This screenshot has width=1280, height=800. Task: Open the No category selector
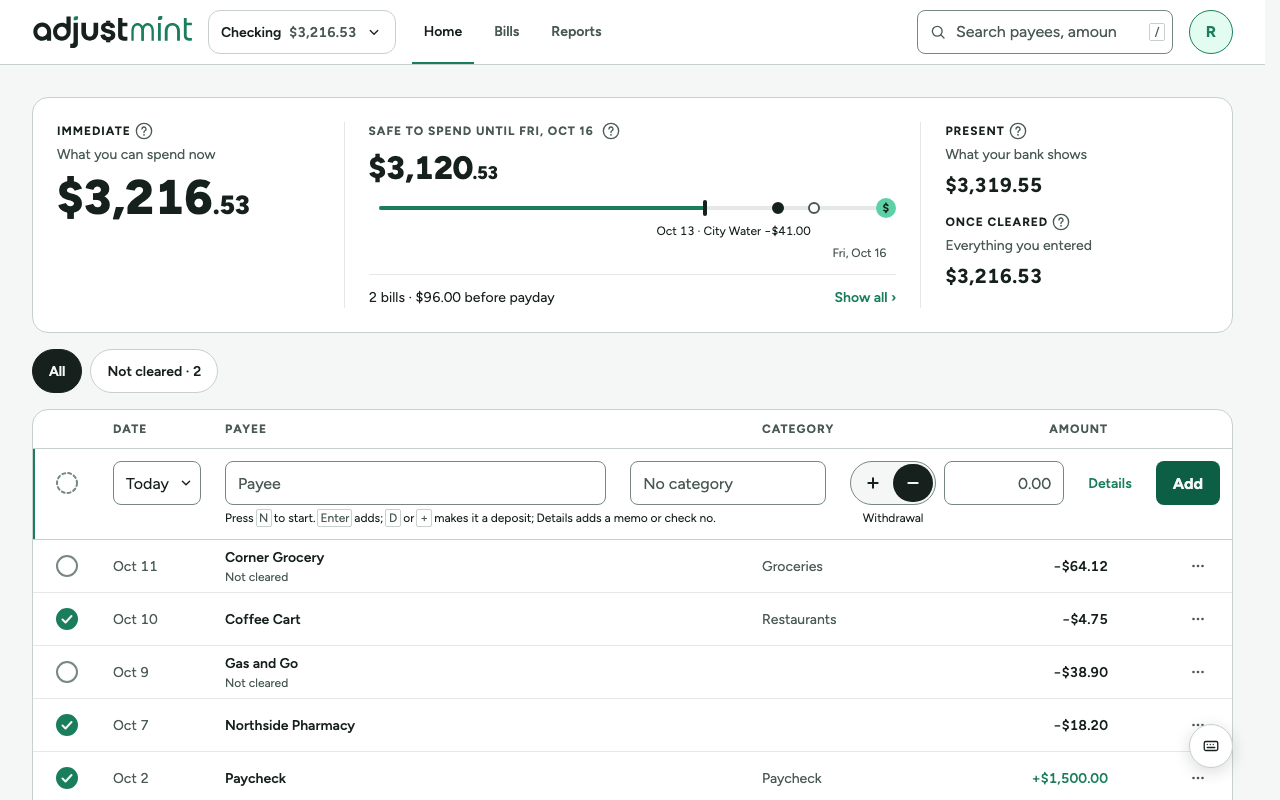728,483
